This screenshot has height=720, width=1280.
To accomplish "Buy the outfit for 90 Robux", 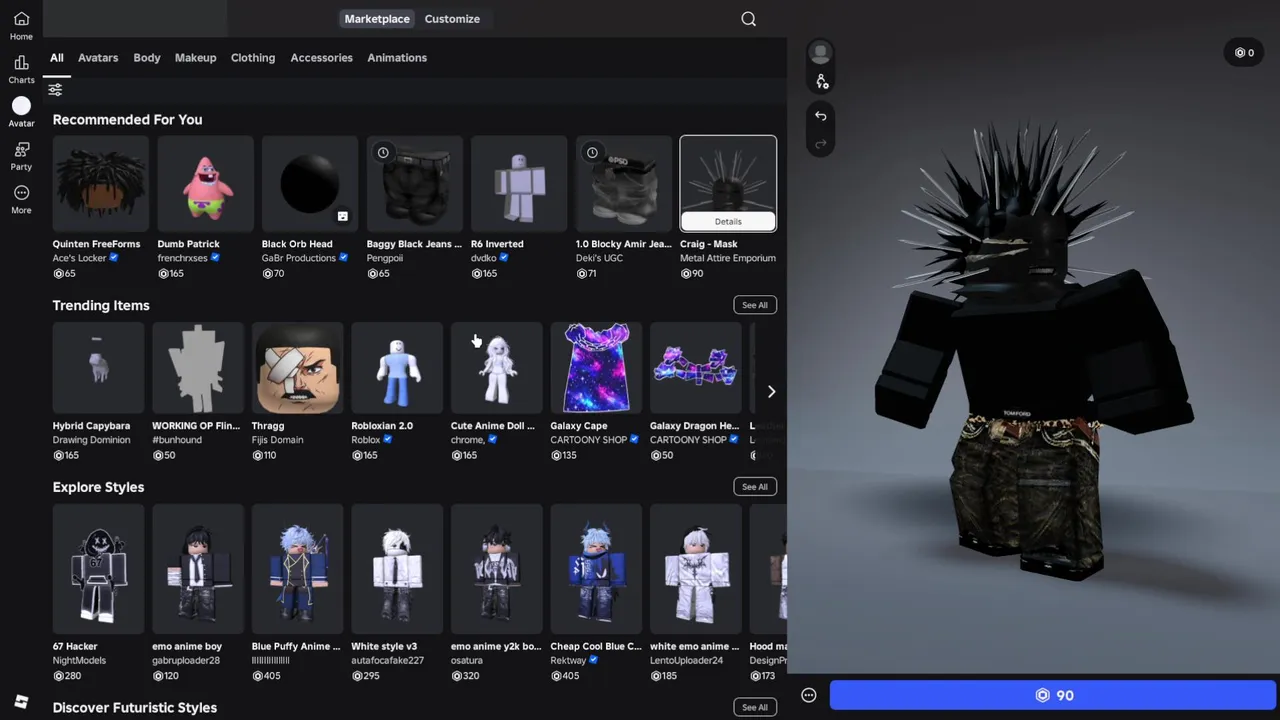I will pyautogui.click(x=1053, y=695).
